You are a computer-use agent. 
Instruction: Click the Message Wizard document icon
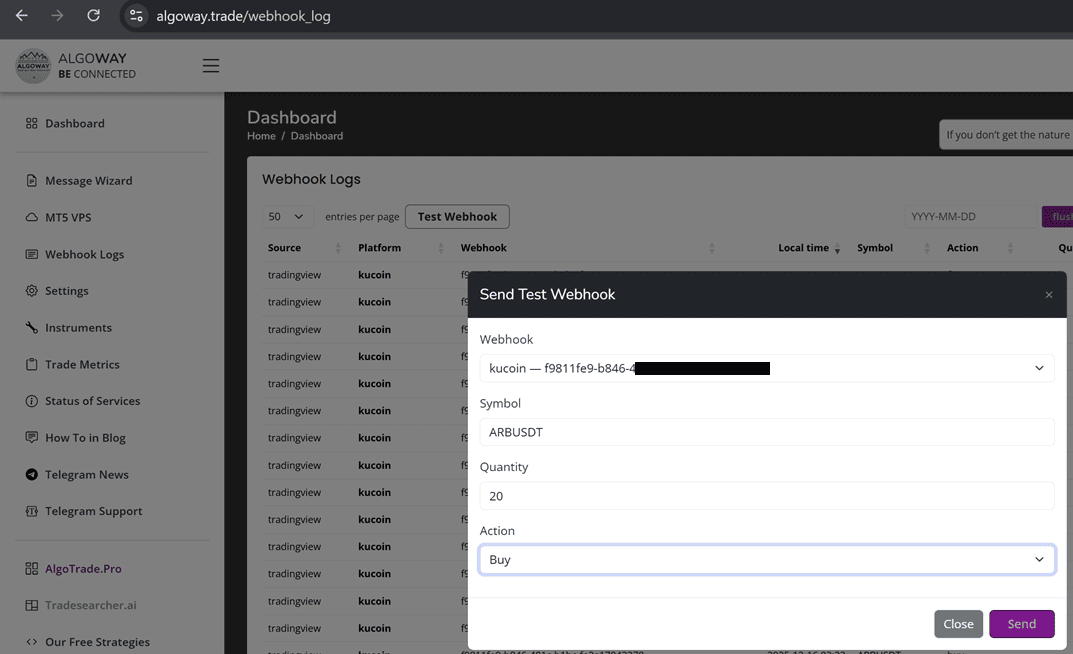coord(31,181)
